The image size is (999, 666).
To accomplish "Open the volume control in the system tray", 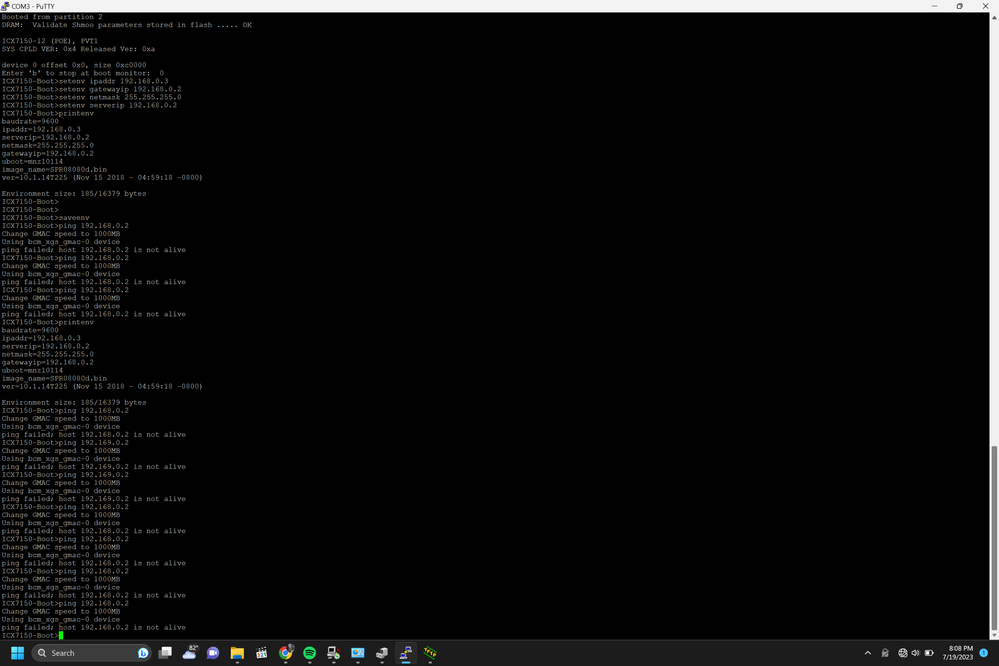I will (916, 653).
